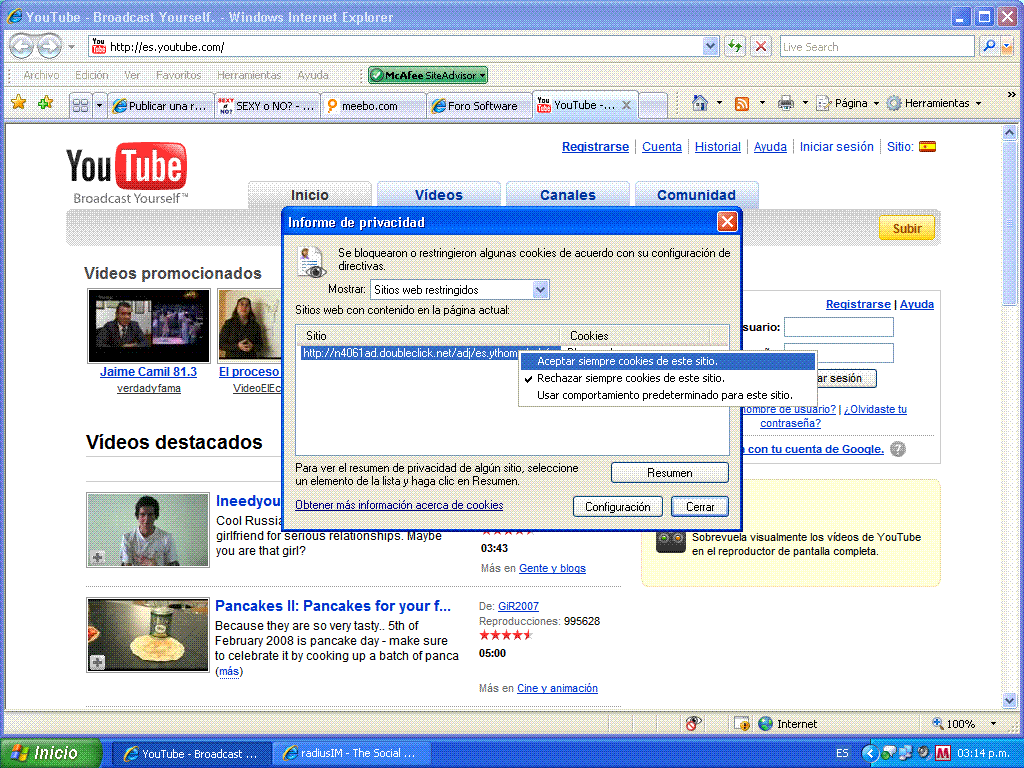Show hidden tray icons with the round arrow
This screenshot has width=1024, height=768.
click(x=869, y=753)
